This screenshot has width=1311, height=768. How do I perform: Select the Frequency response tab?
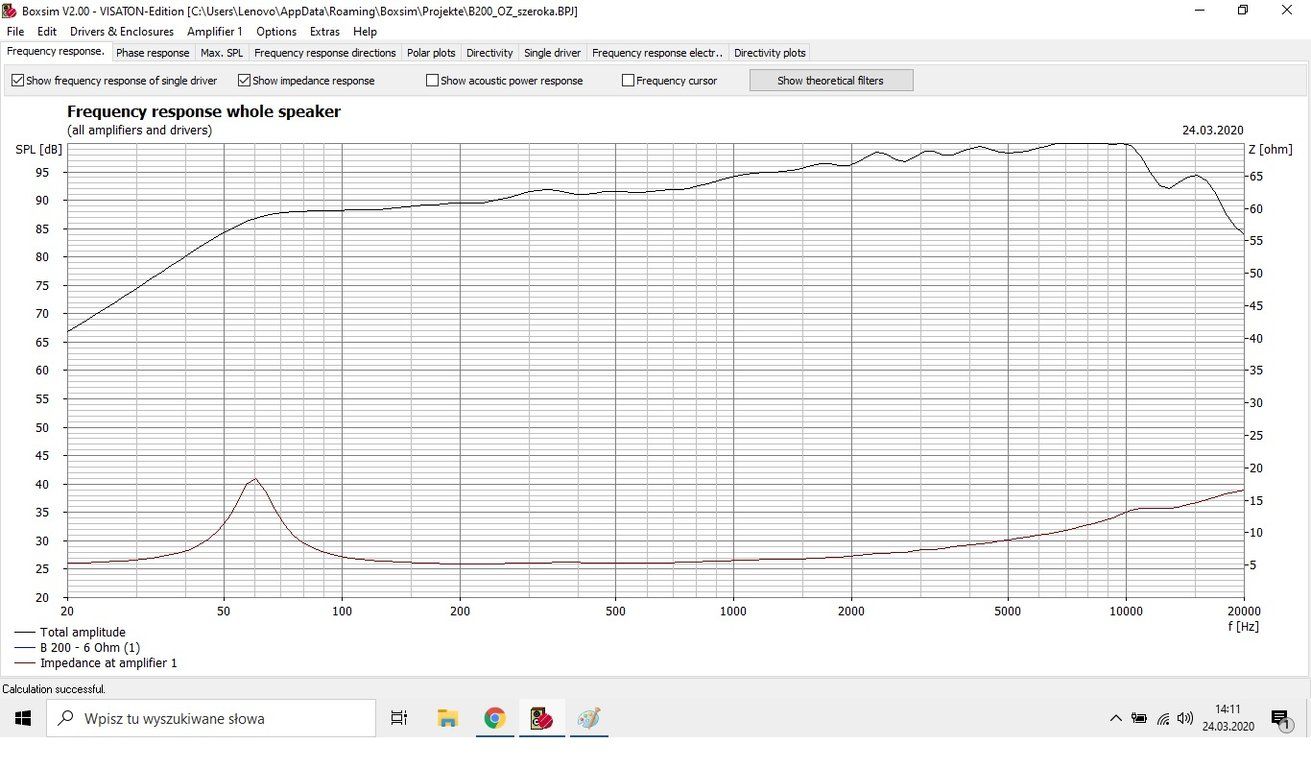[55, 52]
